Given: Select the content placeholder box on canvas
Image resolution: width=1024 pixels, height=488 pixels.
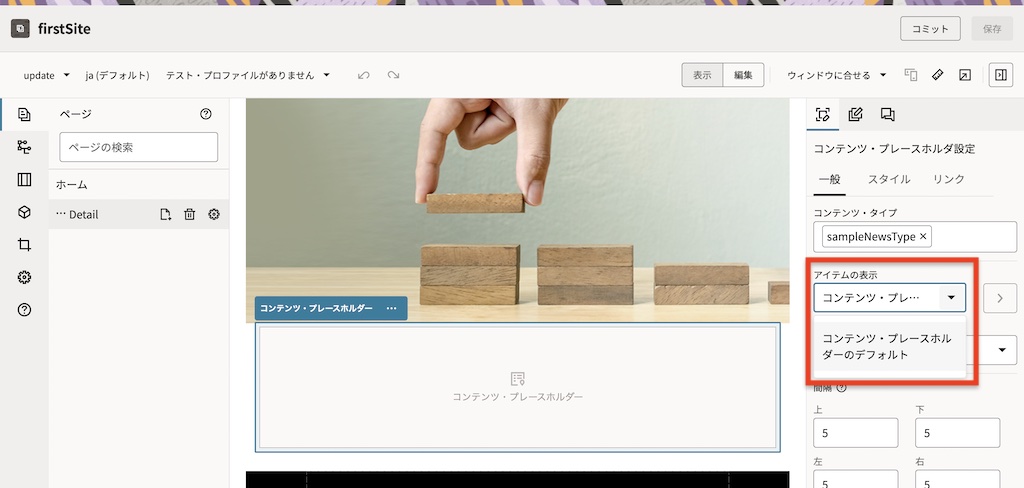Looking at the screenshot, I should (x=517, y=387).
